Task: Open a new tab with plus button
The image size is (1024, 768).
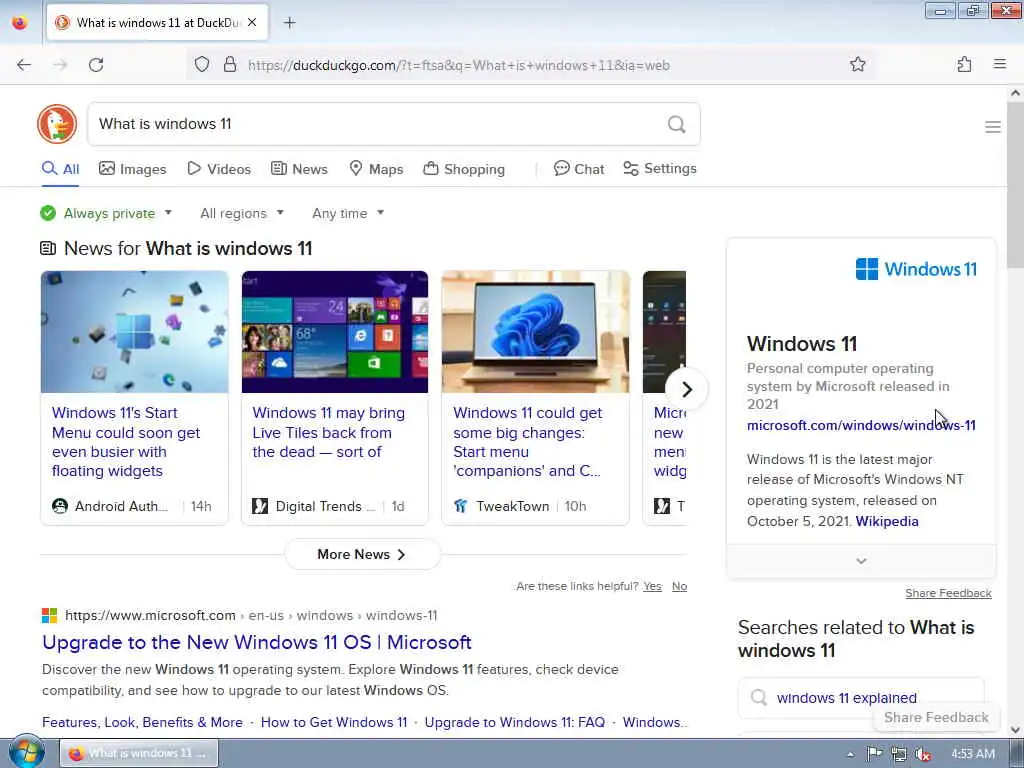Action: tap(289, 23)
